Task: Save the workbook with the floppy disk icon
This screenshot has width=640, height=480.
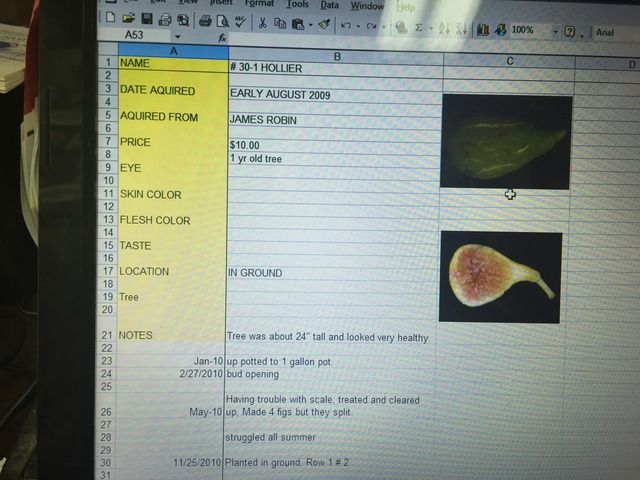Action: tap(147, 19)
